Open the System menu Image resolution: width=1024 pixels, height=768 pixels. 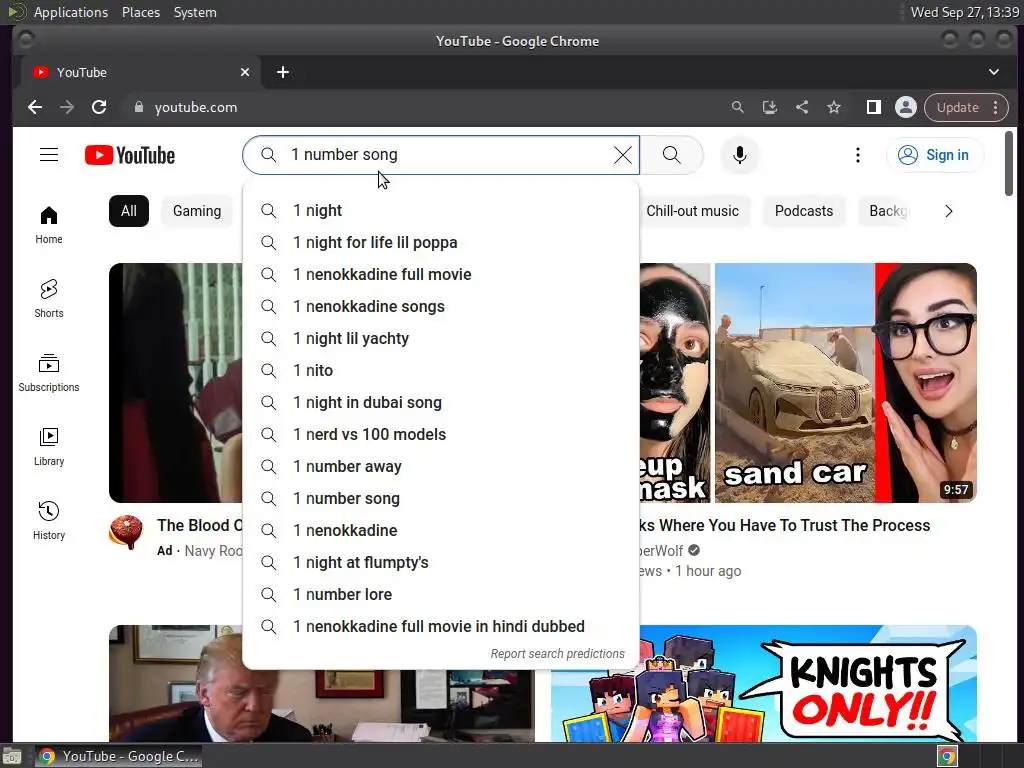click(195, 12)
